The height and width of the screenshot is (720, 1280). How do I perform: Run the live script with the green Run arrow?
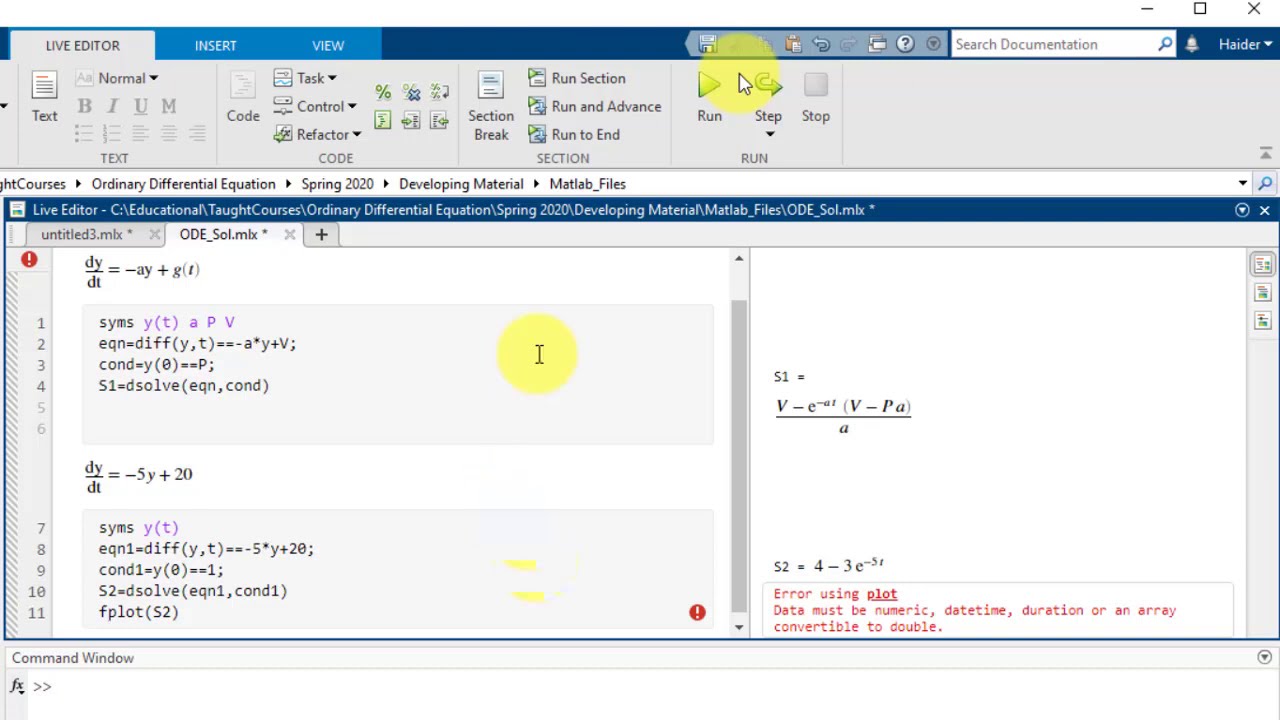click(709, 86)
